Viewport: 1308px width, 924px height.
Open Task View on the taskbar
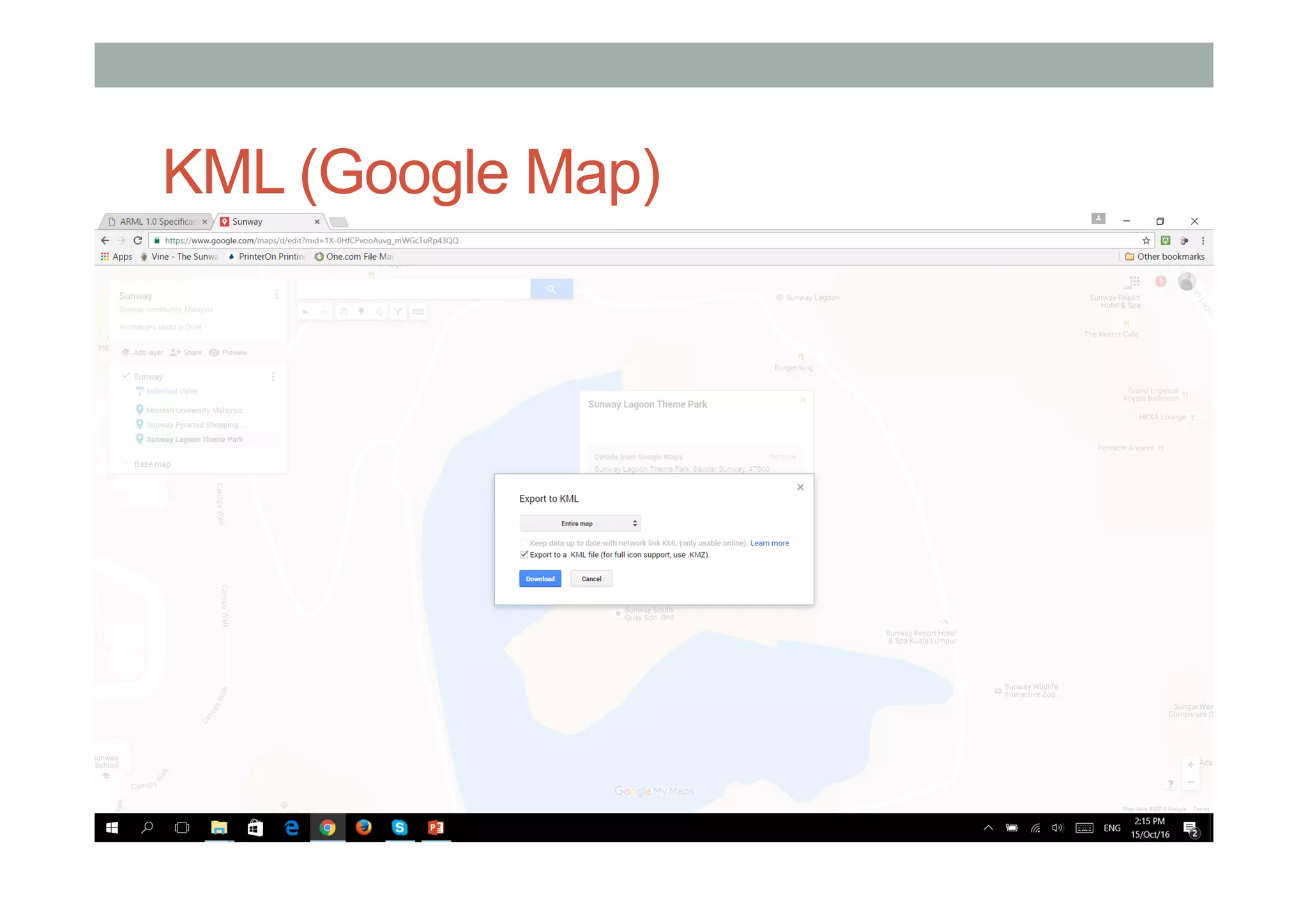coord(182,828)
